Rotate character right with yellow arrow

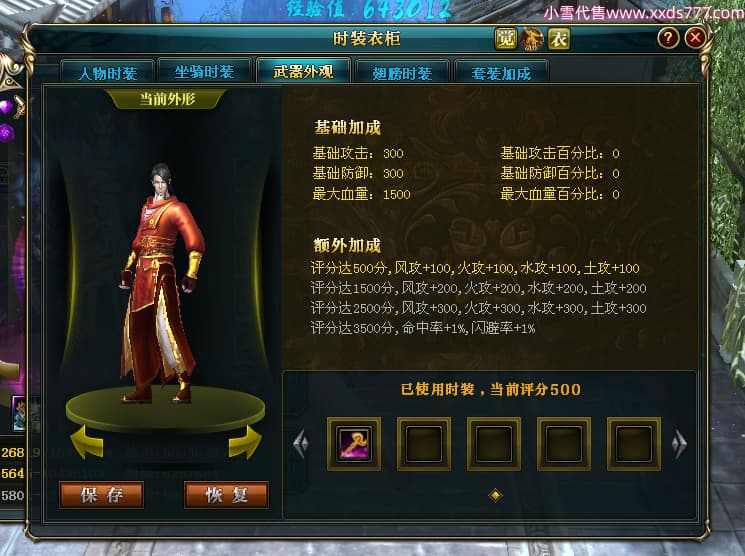(245, 442)
